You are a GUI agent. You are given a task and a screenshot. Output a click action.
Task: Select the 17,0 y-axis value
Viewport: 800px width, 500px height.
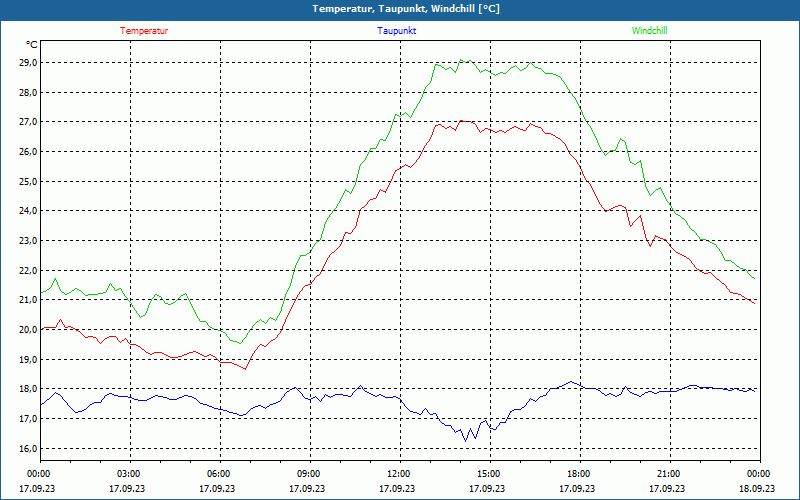point(29,418)
